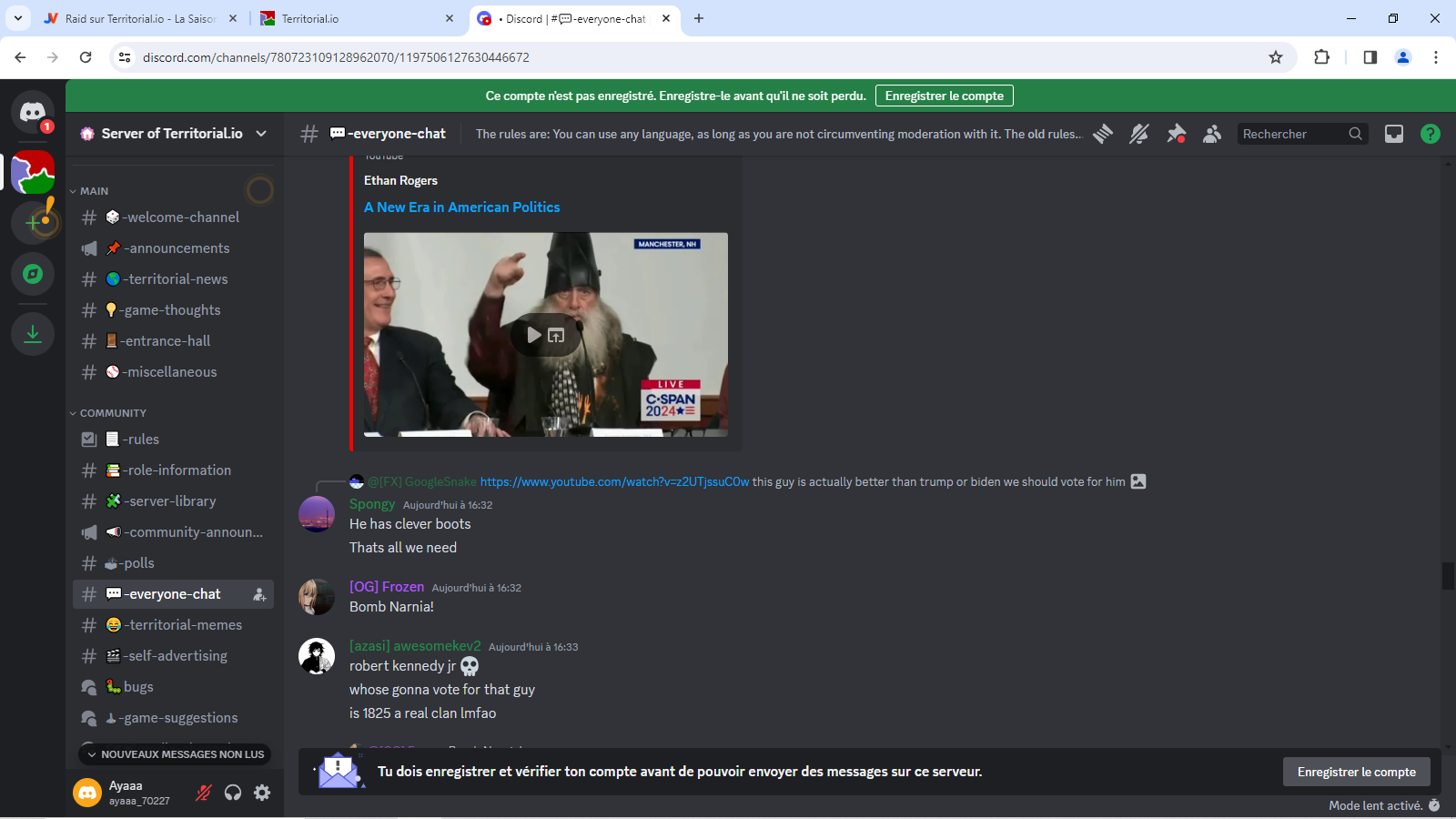Open Server of Territorial.io dropdown menu
The width and height of the screenshot is (1456, 819).
click(x=173, y=134)
